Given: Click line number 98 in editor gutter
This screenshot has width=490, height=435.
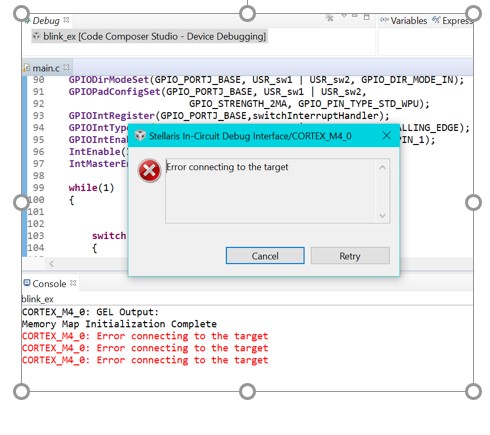Looking at the screenshot, I should click(x=38, y=176).
